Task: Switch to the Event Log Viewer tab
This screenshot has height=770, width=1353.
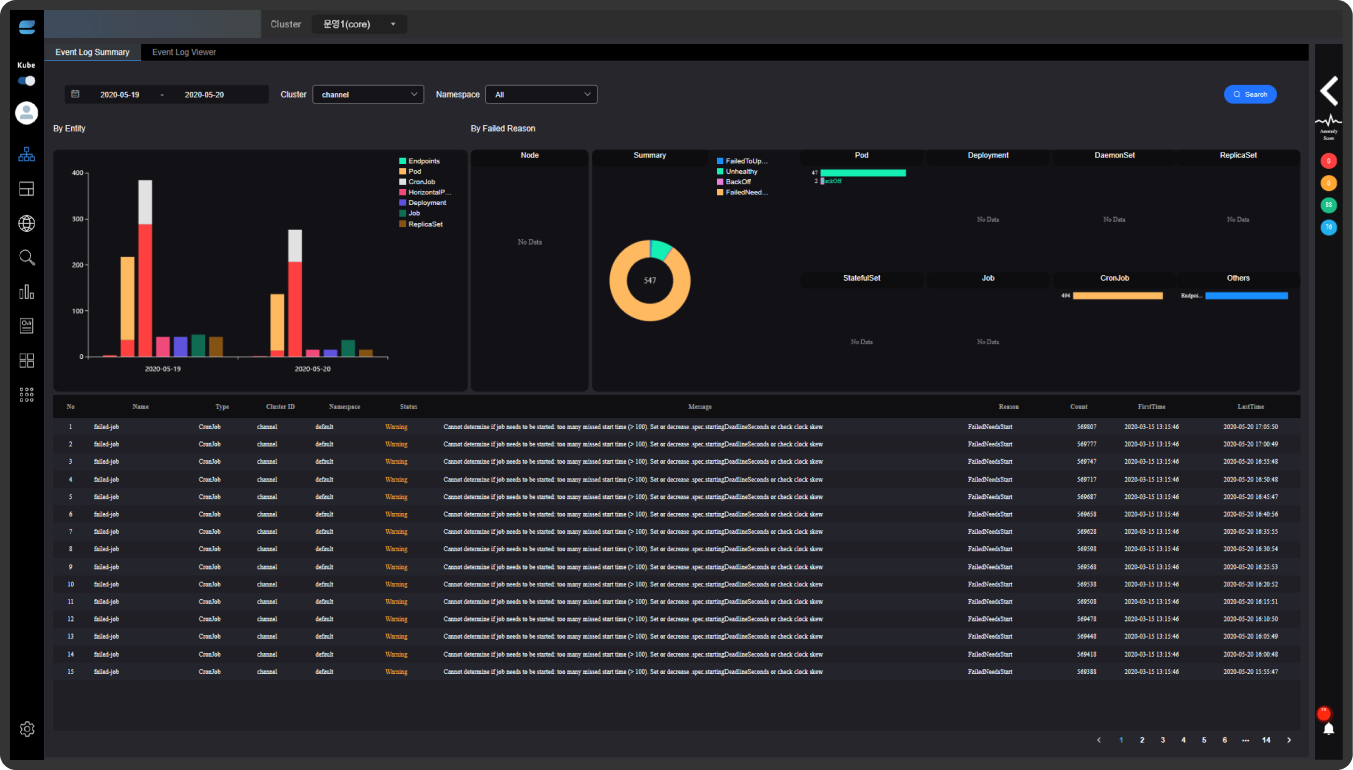Action: pyautogui.click(x=184, y=52)
